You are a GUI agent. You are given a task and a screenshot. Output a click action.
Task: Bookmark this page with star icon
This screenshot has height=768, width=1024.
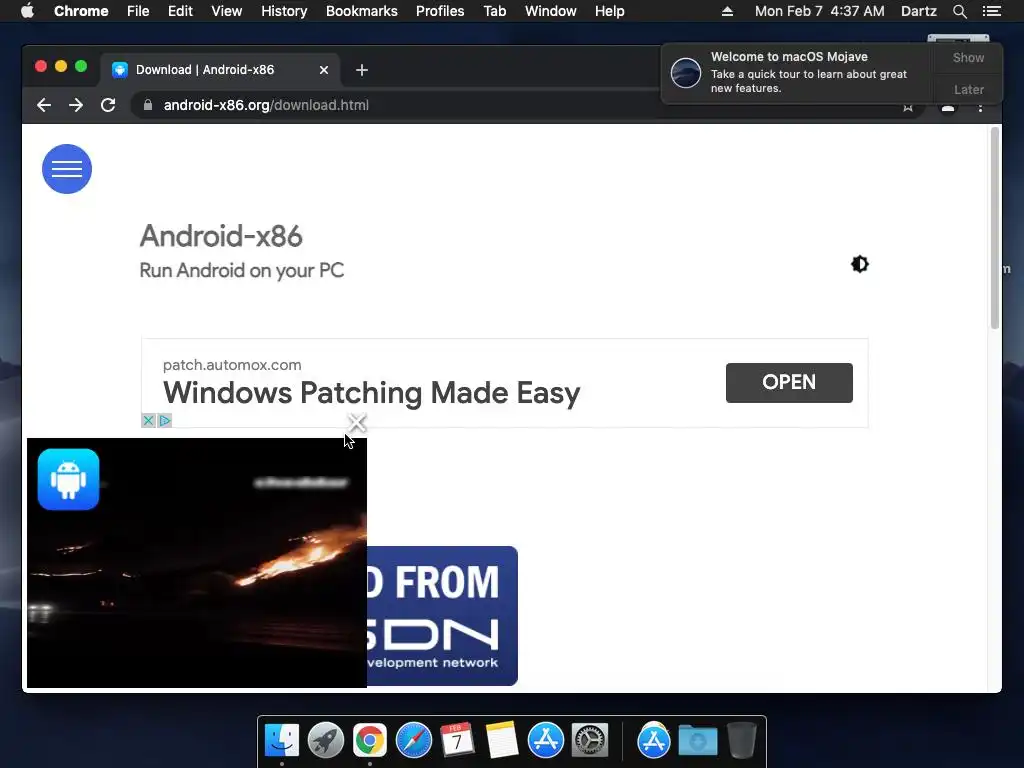(x=908, y=108)
